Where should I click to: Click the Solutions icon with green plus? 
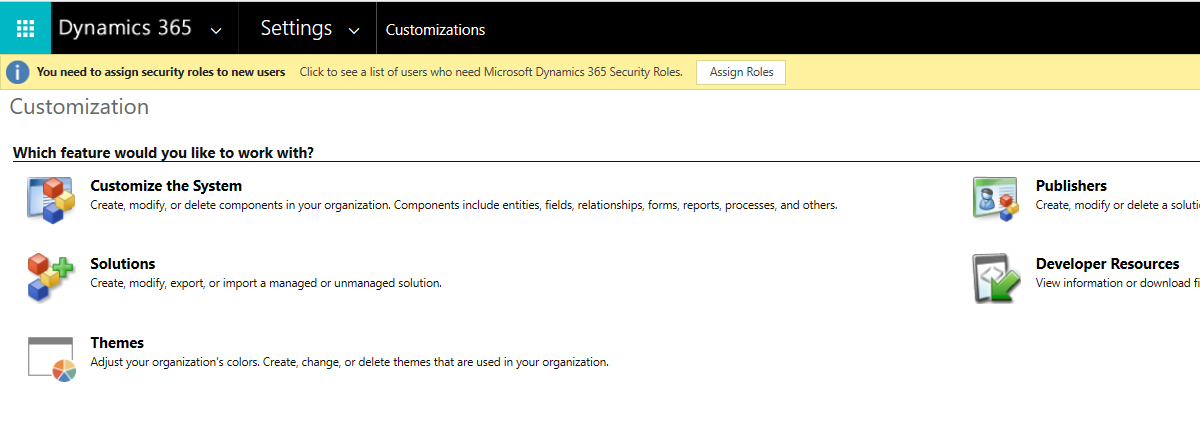(x=51, y=276)
